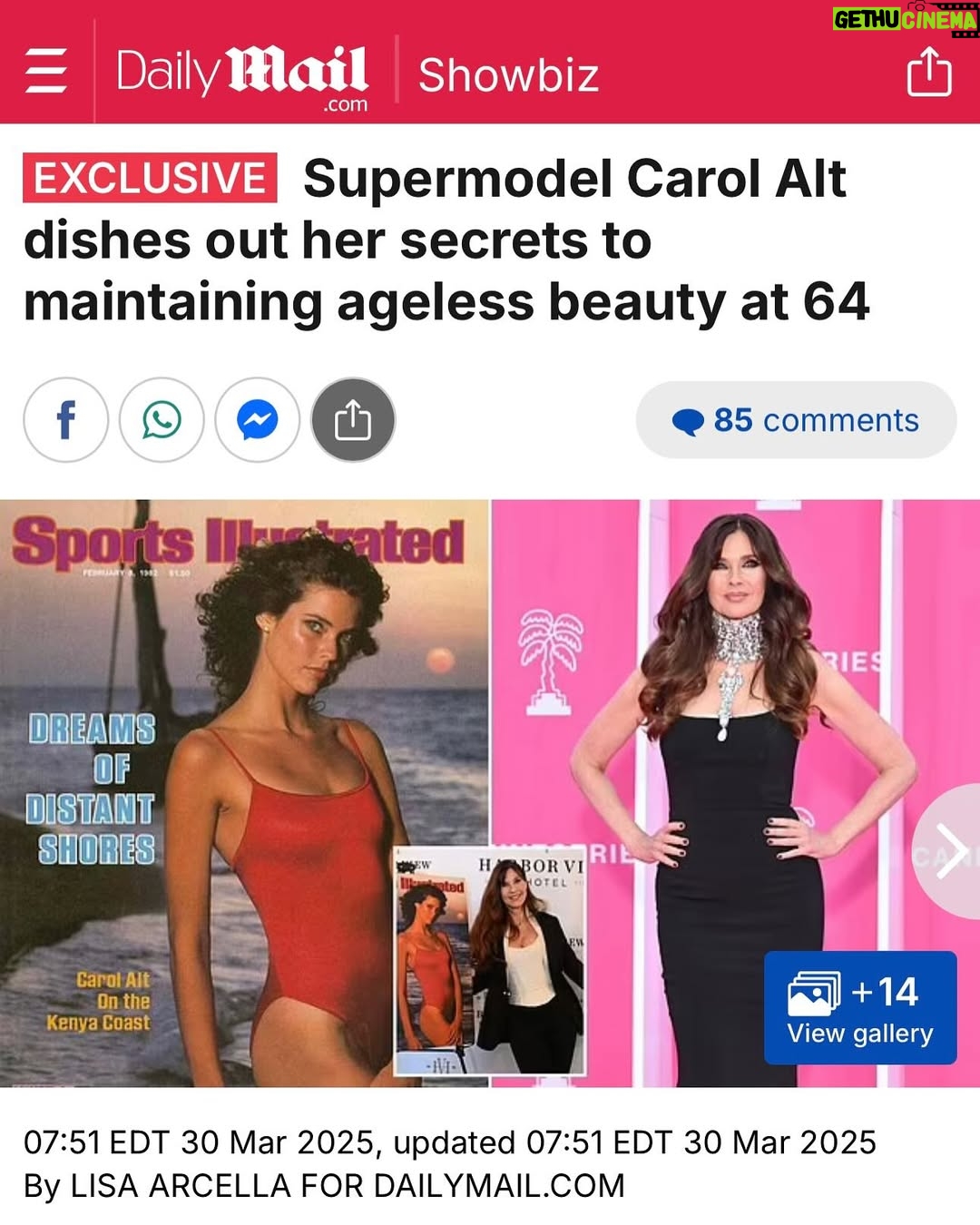Open the +14 View gallery button

(860, 1007)
